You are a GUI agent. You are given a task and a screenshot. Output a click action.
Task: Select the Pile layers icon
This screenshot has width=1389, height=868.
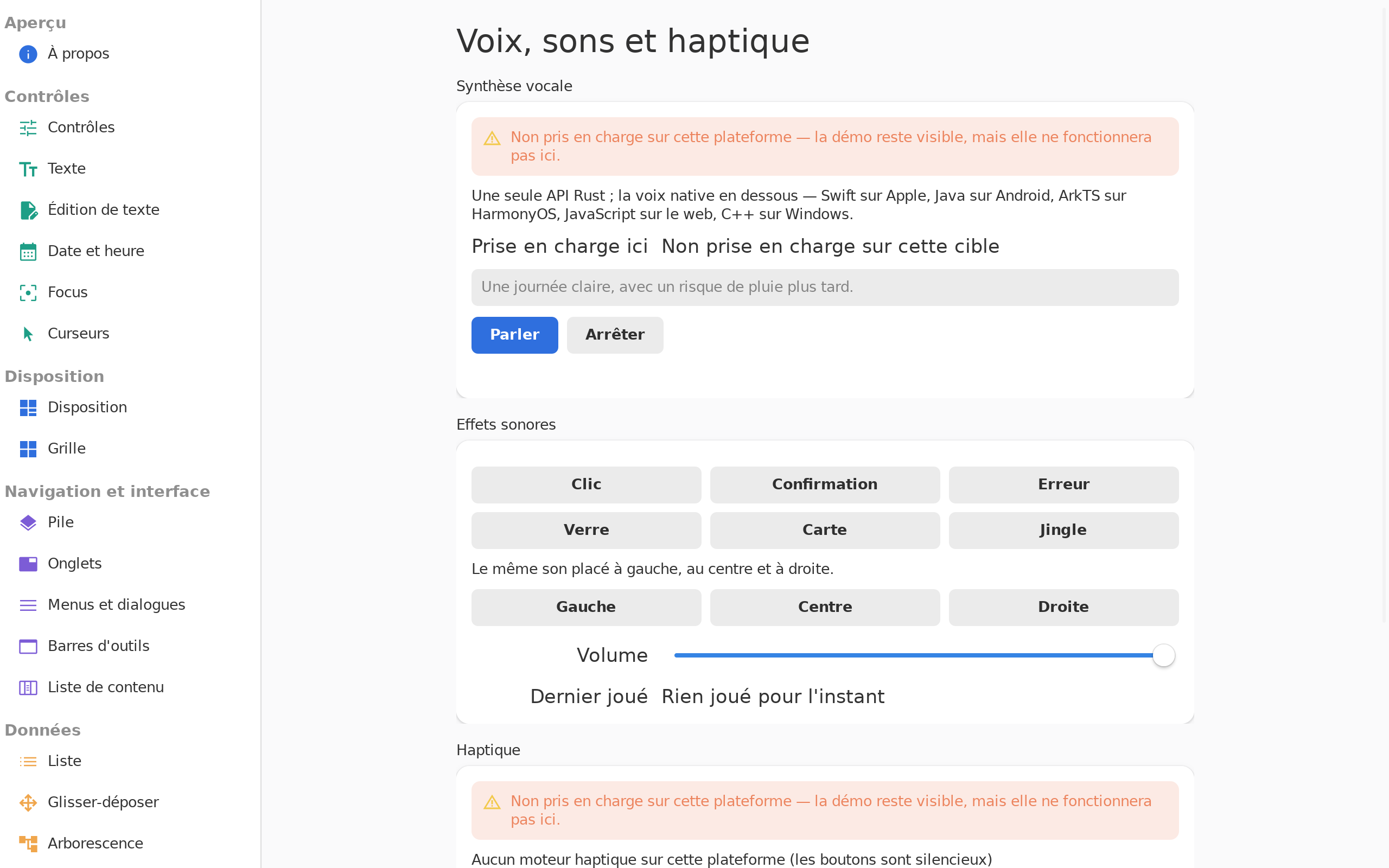tap(28, 522)
